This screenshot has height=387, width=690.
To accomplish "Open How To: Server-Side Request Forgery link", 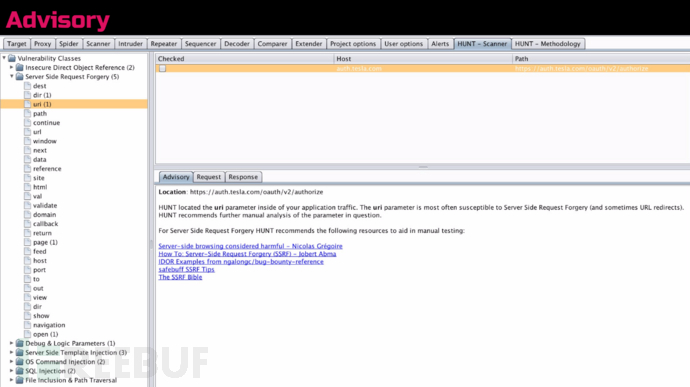I will point(247,254).
